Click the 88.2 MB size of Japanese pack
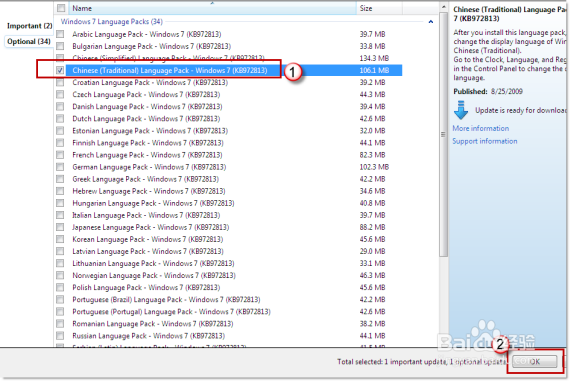The width and height of the screenshot is (570, 381). coord(372,227)
